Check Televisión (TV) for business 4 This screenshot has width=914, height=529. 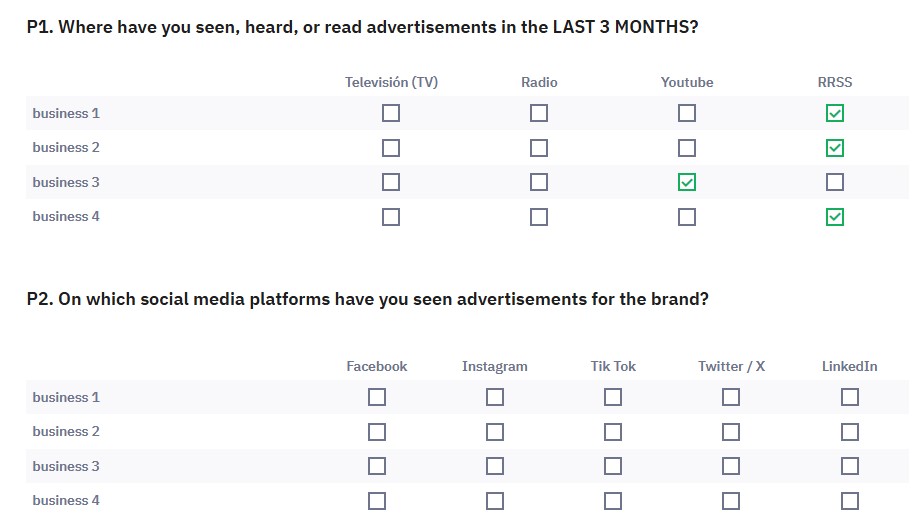[x=391, y=217]
